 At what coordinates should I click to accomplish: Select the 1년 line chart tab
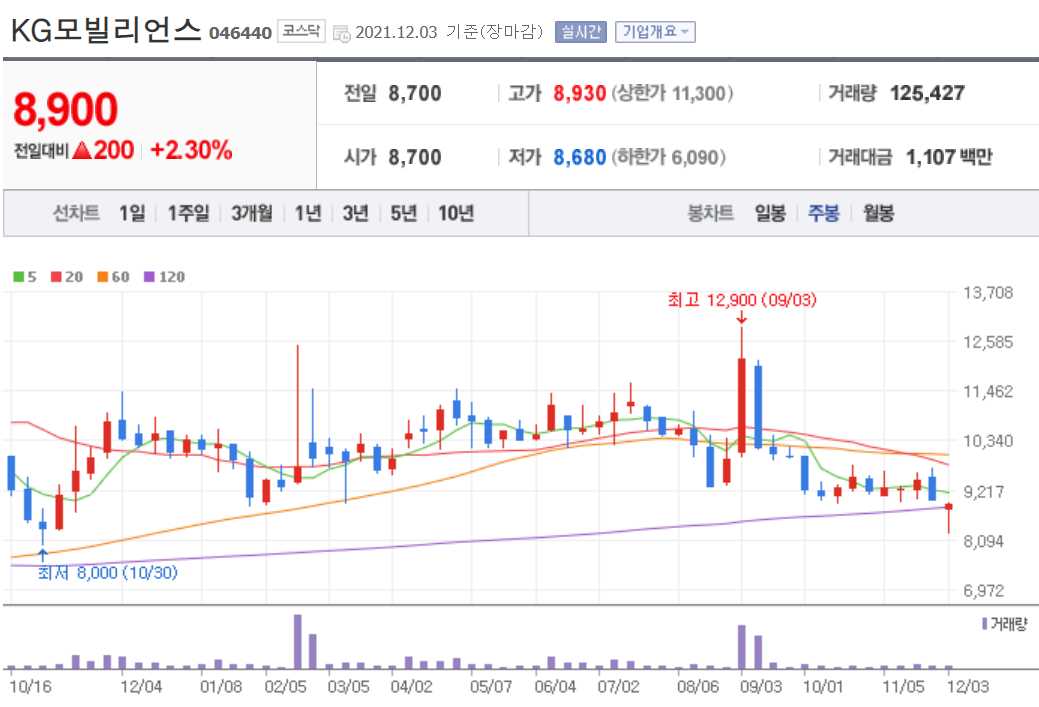click(307, 213)
